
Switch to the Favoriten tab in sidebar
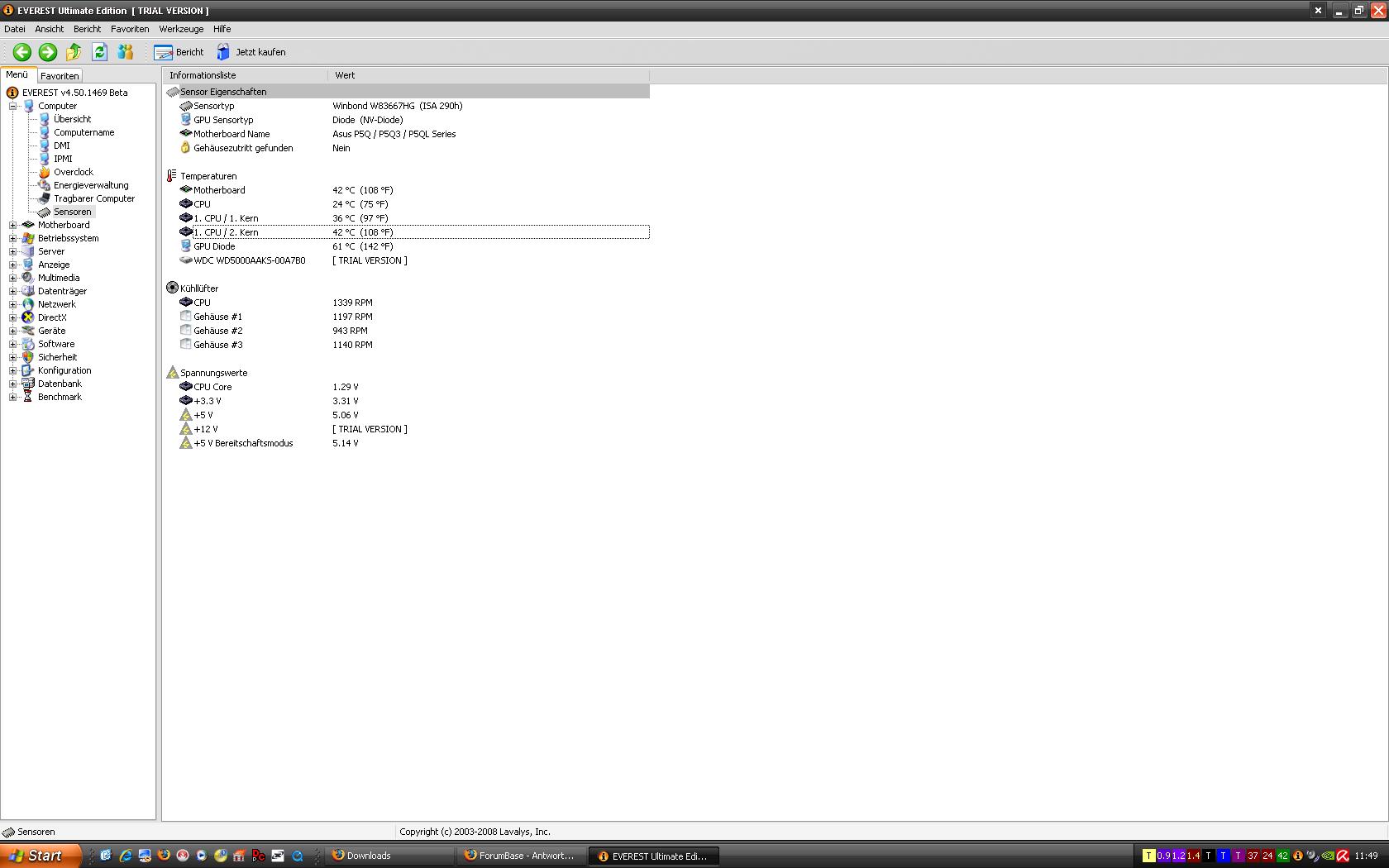pyautogui.click(x=60, y=75)
